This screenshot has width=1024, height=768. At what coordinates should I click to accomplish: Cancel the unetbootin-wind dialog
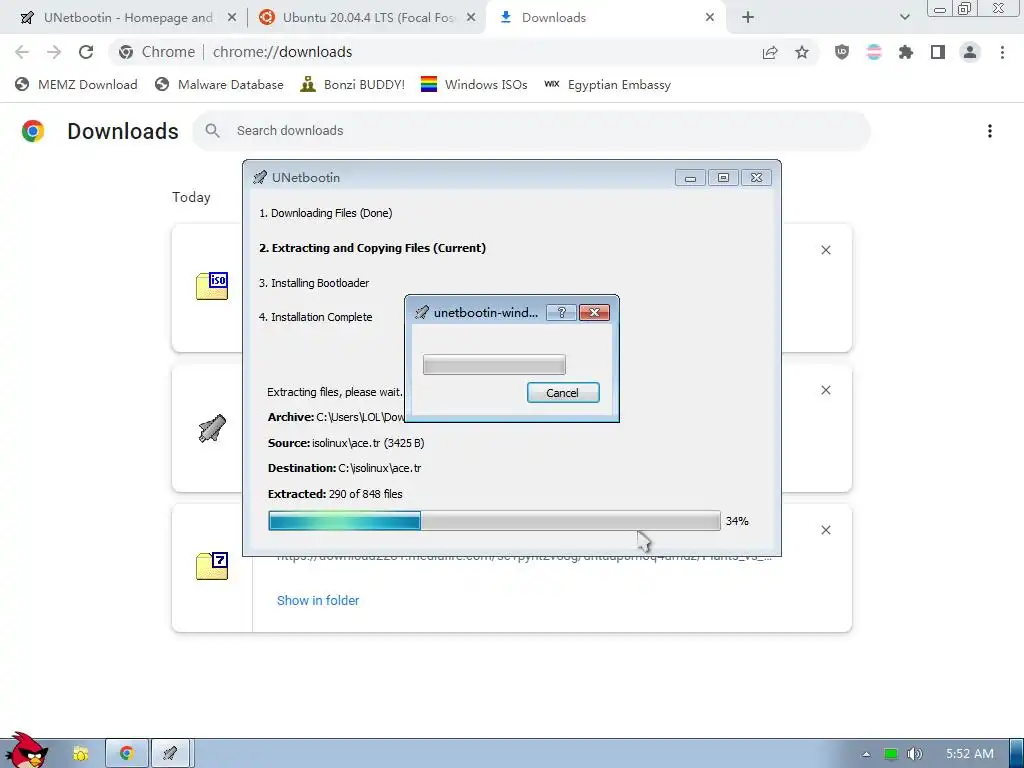point(563,392)
